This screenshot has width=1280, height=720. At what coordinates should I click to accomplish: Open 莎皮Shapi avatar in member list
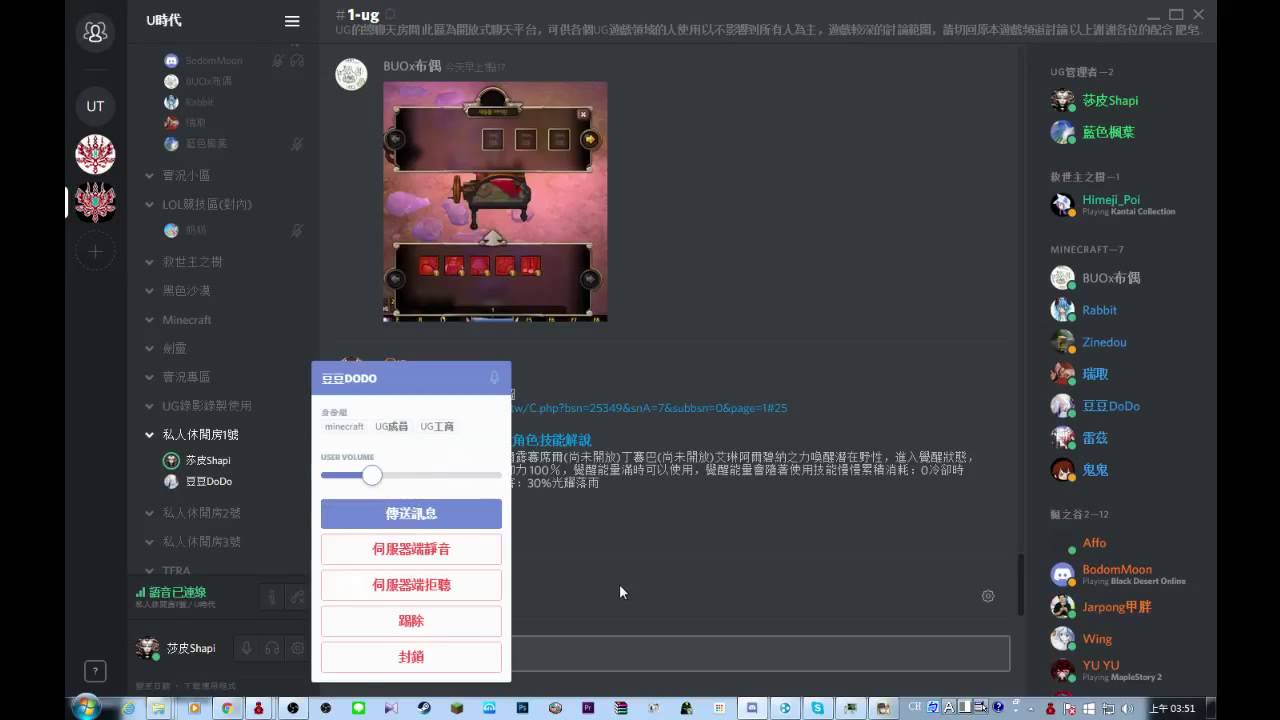pyautogui.click(x=1062, y=100)
